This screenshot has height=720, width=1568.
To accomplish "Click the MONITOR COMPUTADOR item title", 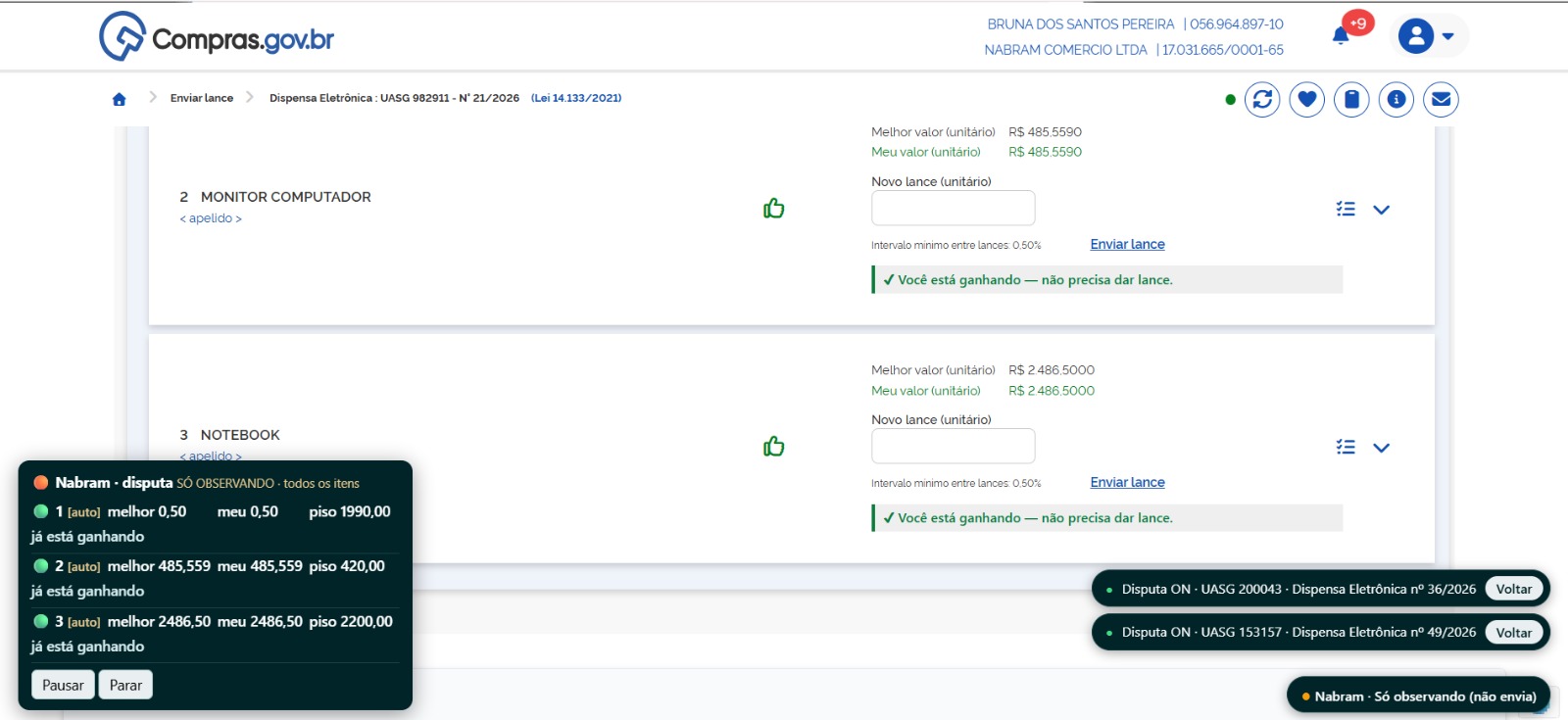I will pyautogui.click(x=286, y=197).
